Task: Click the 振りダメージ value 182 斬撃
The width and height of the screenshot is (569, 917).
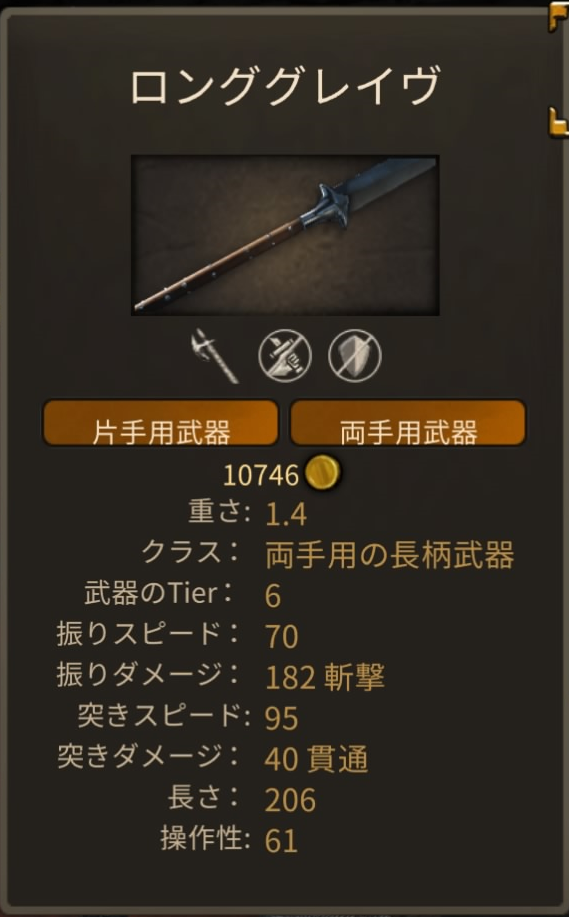Action: click(325, 677)
